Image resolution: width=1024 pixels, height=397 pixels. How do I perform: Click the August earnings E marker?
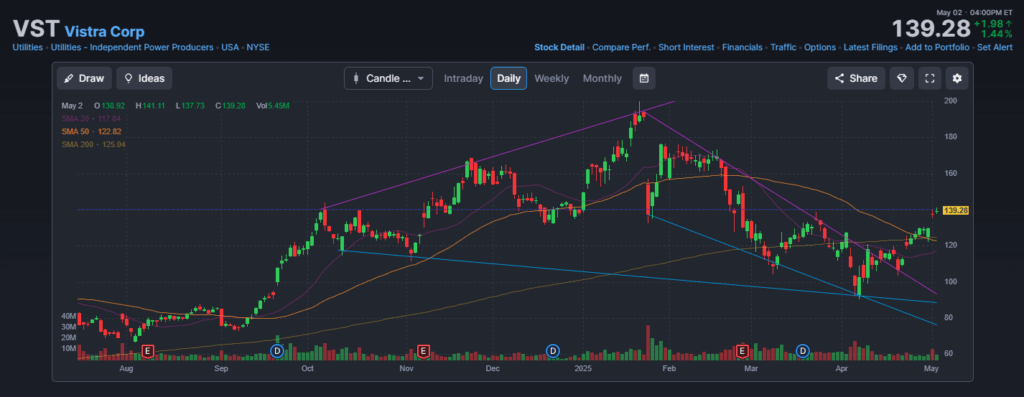click(x=148, y=351)
